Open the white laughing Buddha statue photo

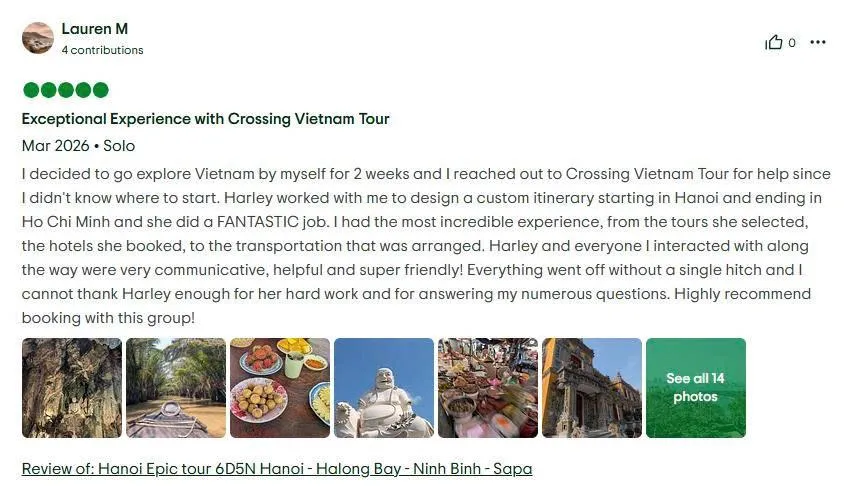(383, 388)
